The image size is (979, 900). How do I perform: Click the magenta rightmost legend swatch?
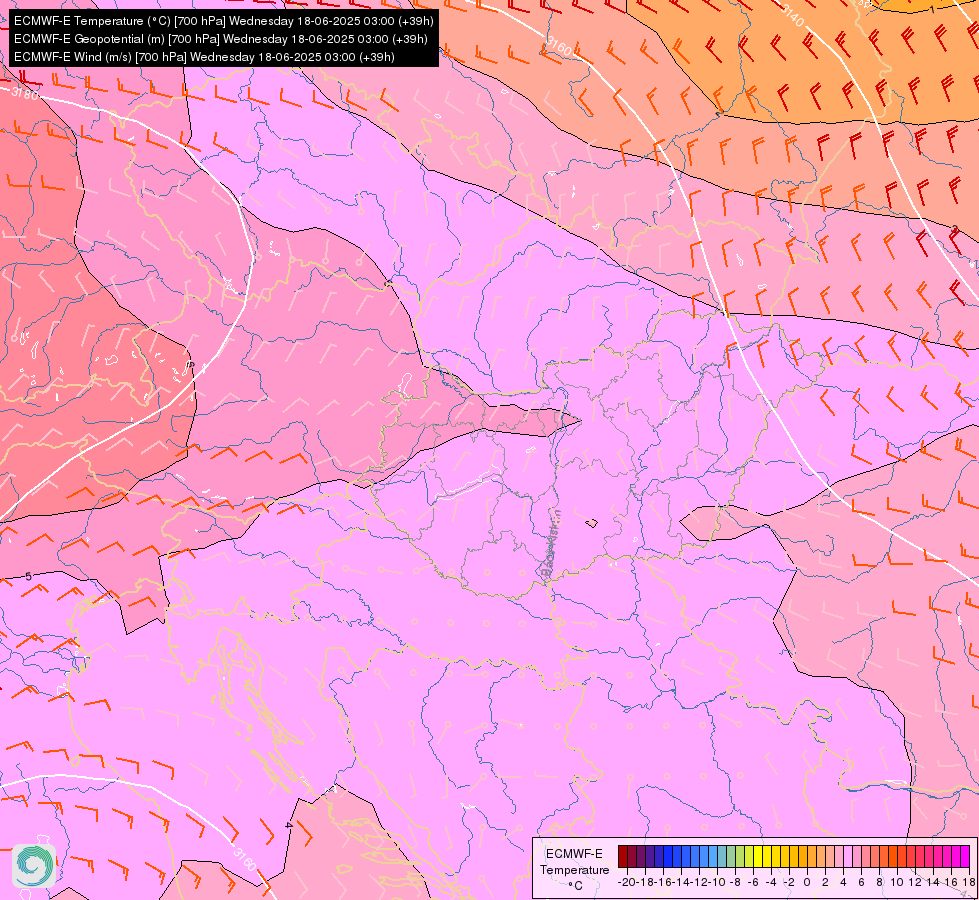coord(965,856)
